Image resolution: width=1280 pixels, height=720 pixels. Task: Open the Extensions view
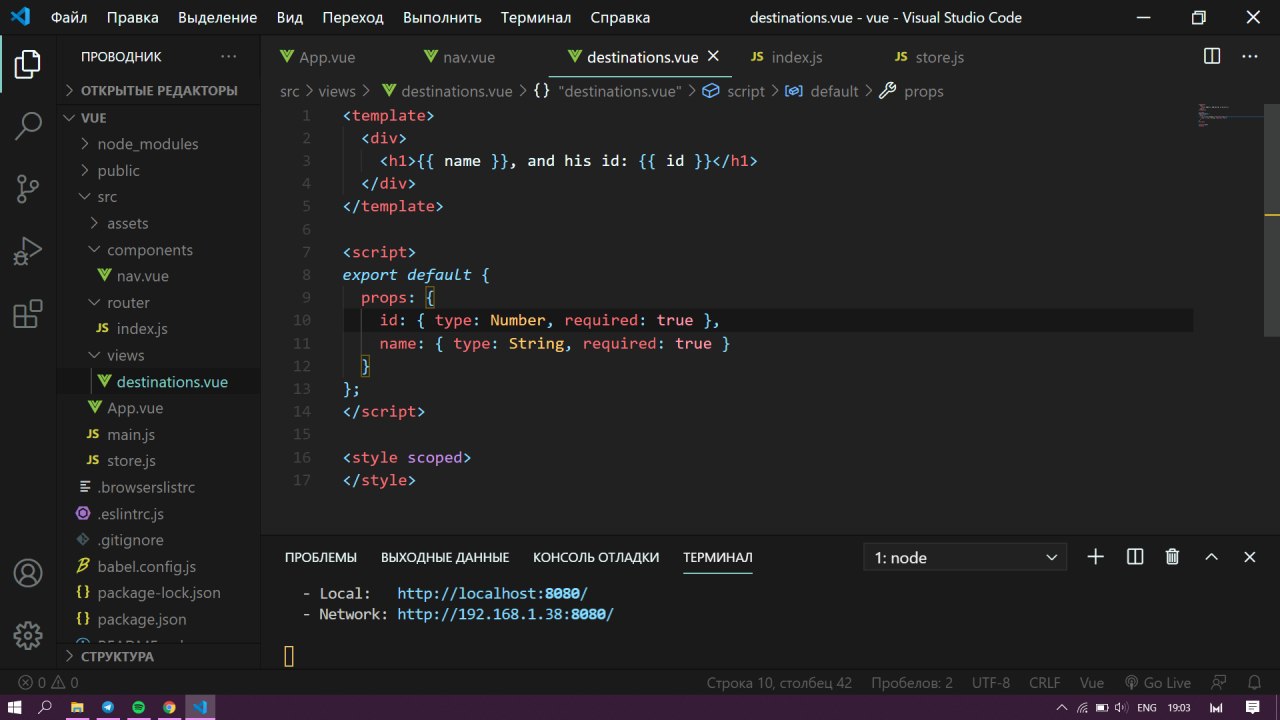pos(28,314)
